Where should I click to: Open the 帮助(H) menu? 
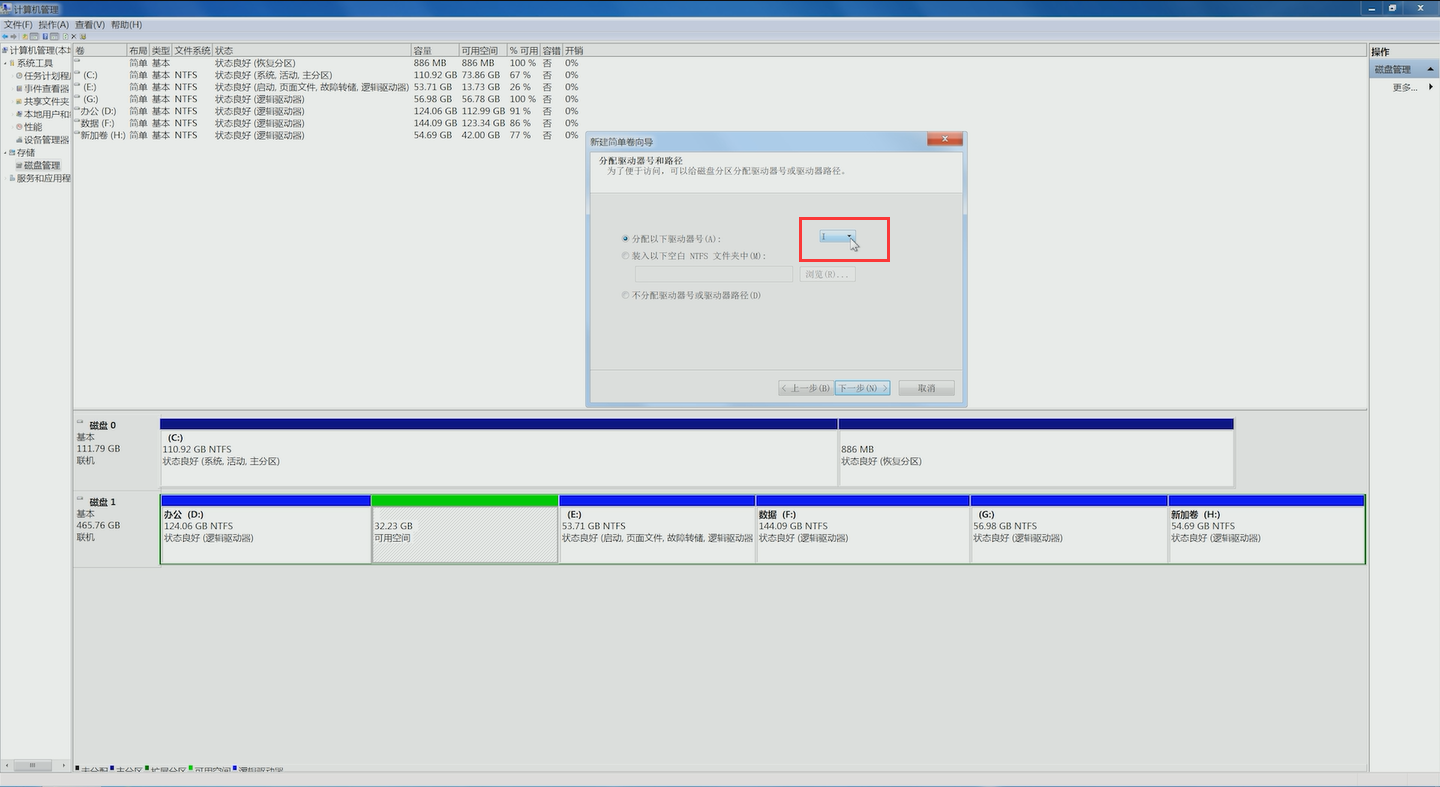tap(126, 24)
